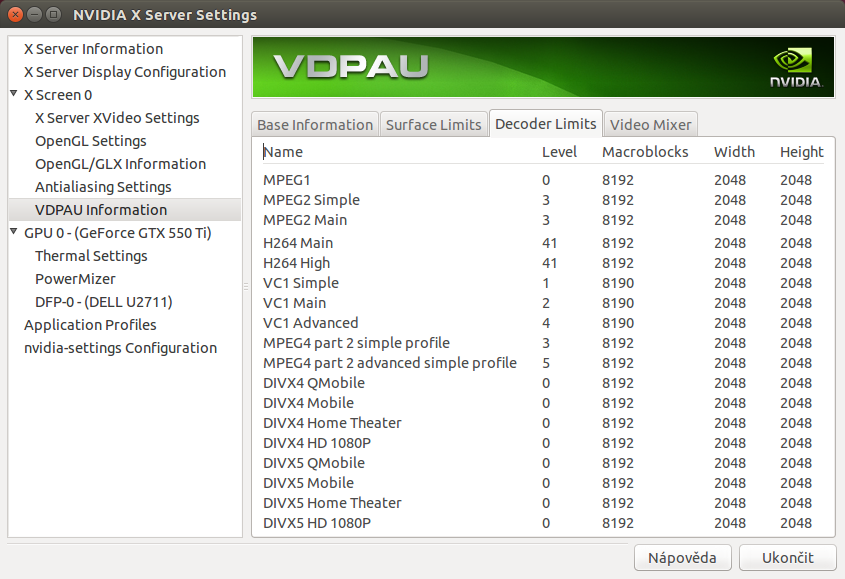Open Antialiasing Settings page
Viewport: 845px width, 579px height.
coord(103,187)
